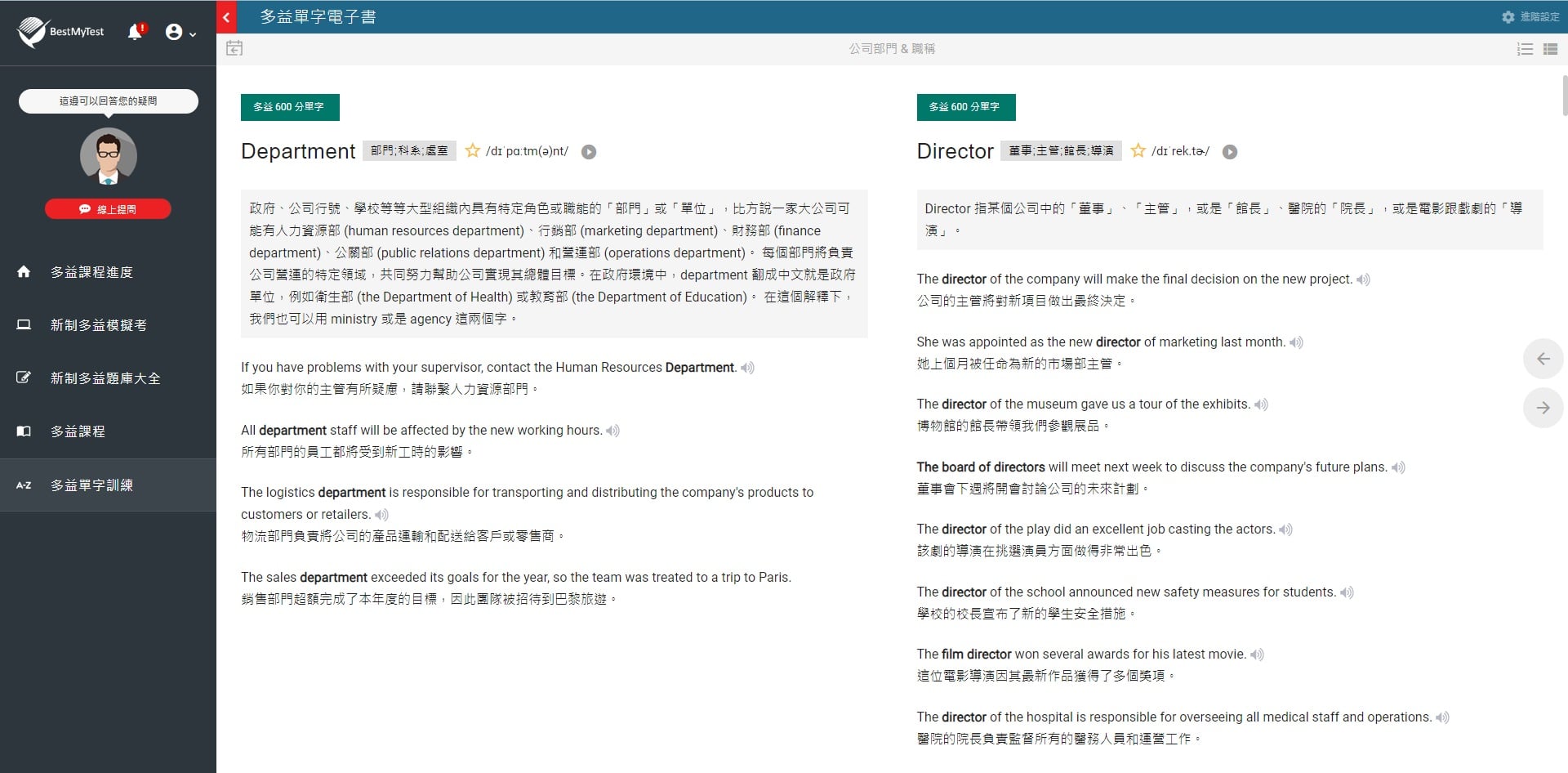
Task: Go to previous page arrow
Action: 1543,359
